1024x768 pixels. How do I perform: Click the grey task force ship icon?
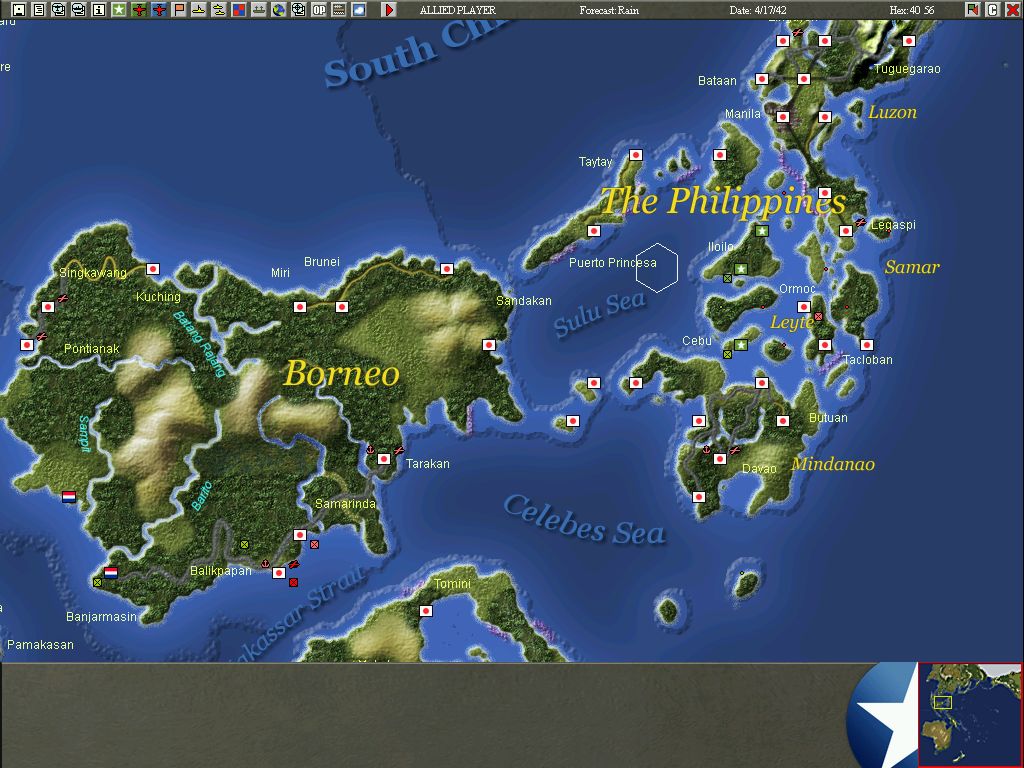click(x=259, y=9)
